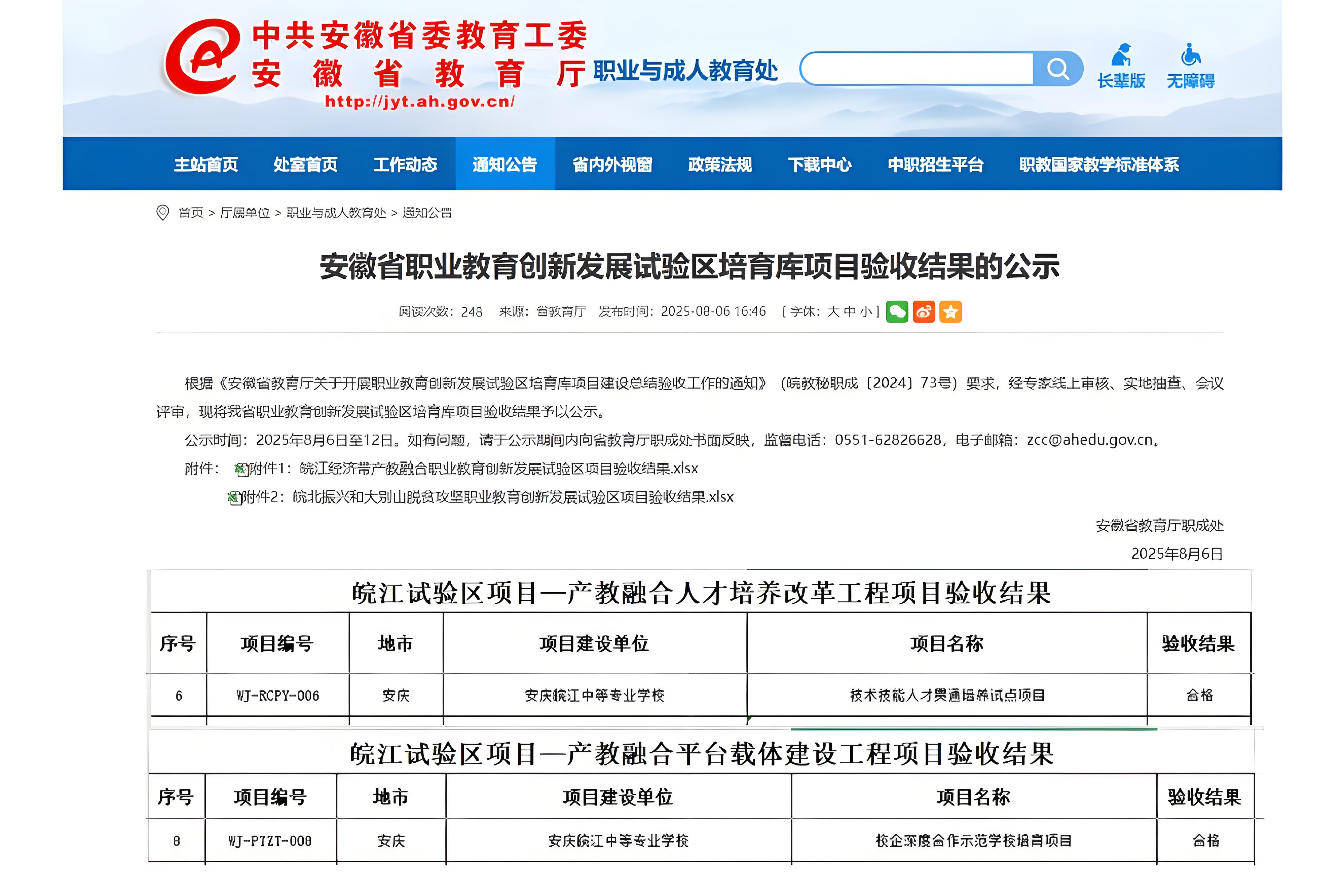Open the 中职招生平台 menu item

(935, 164)
